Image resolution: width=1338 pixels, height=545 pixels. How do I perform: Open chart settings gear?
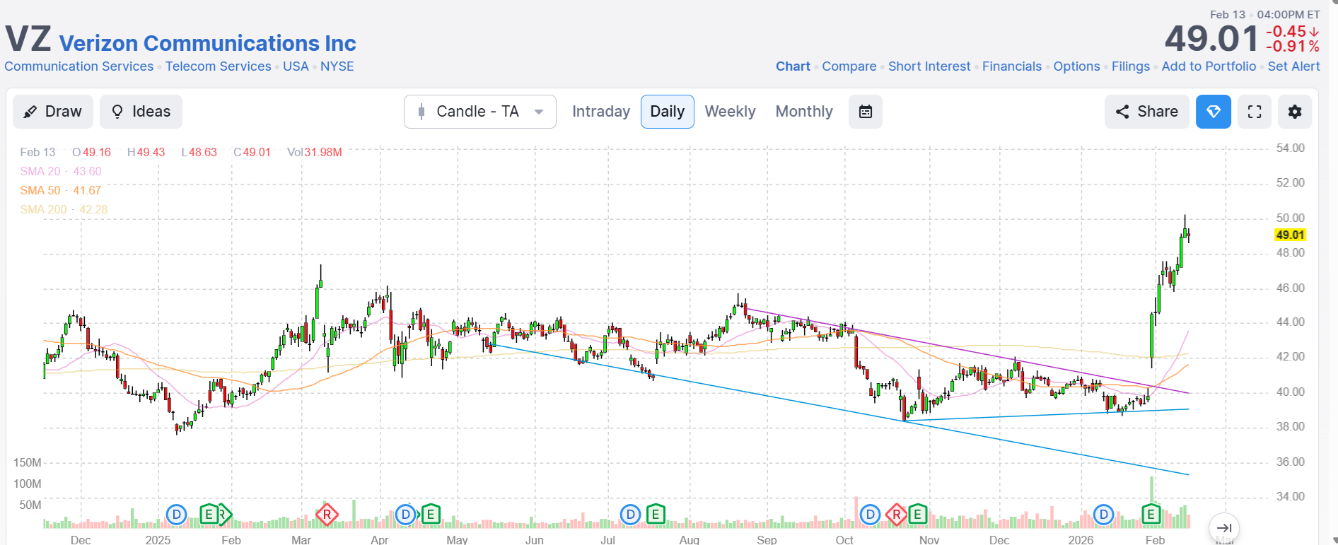(x=1295, y=111)
